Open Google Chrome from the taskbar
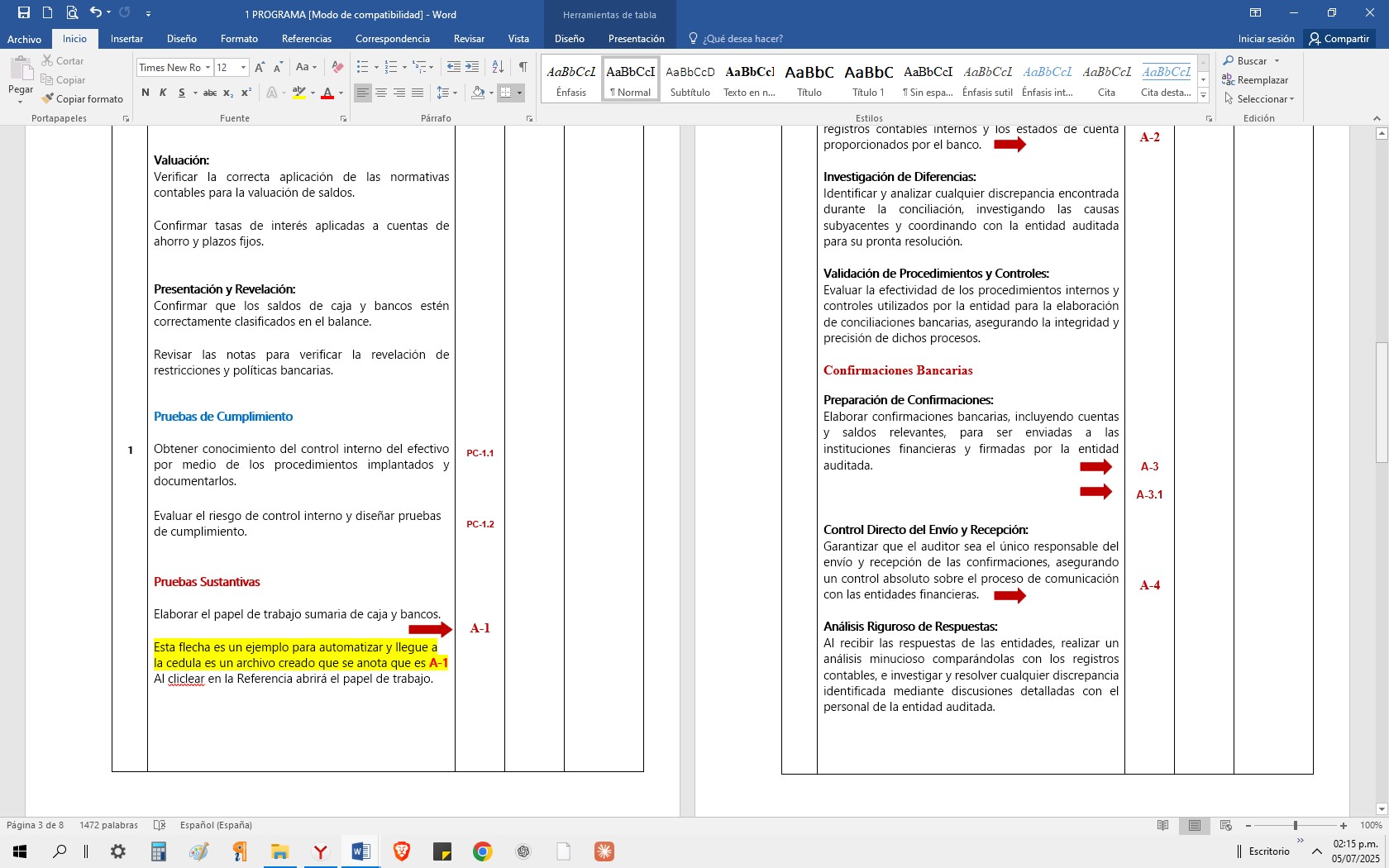 point(483,851)
